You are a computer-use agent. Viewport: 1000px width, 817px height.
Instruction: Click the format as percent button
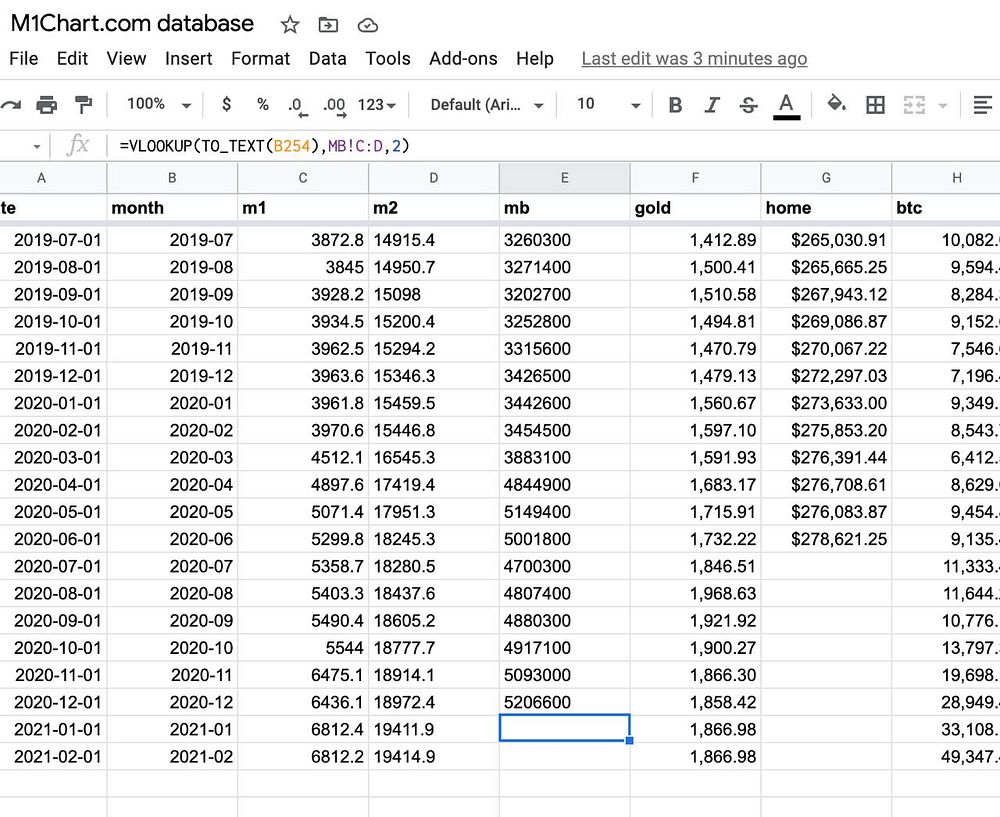pyautogui.click(x=263, y=104)
